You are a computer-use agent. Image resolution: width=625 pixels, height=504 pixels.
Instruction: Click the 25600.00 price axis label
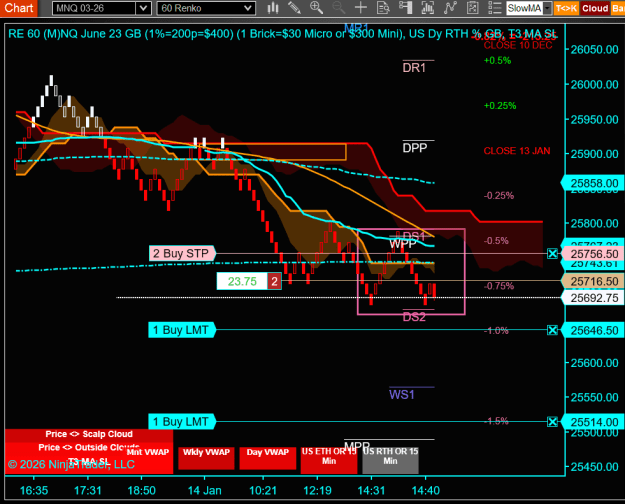coord(594,363)
